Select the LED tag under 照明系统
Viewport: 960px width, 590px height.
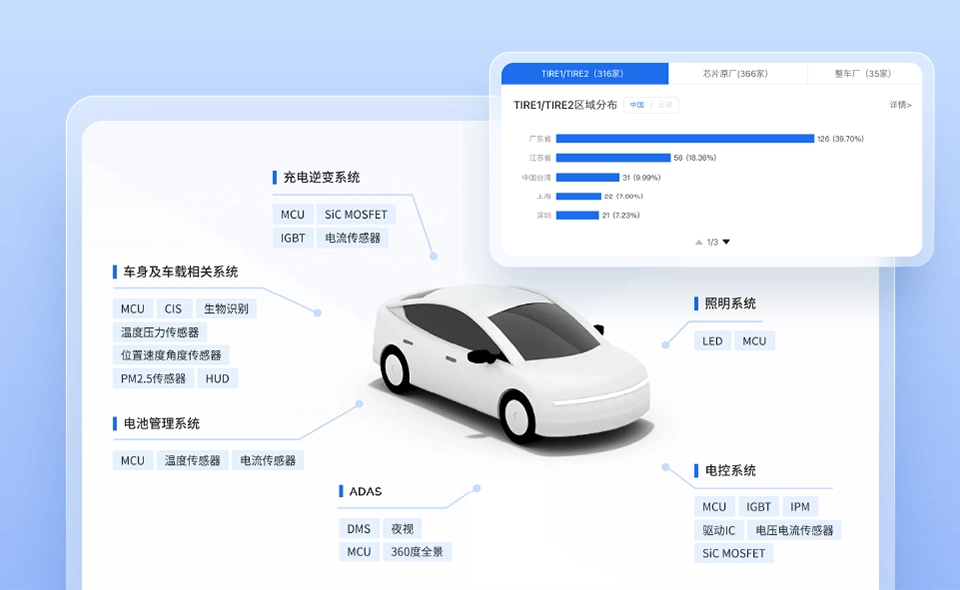(x=712, y=341)
